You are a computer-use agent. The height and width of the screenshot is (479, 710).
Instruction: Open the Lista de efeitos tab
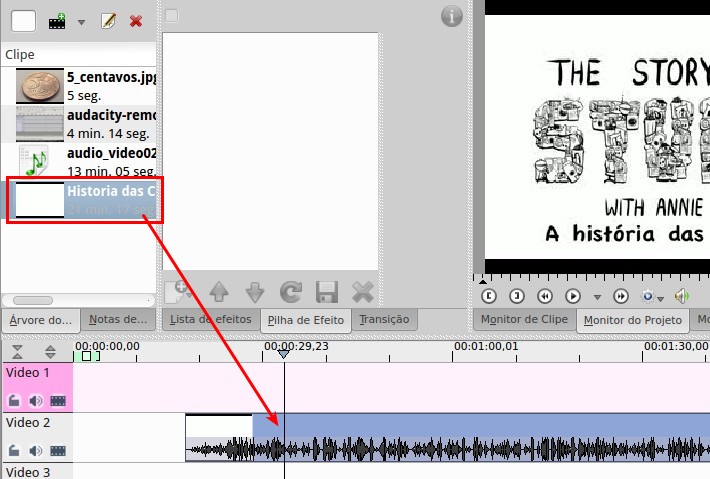pos(209,319)
